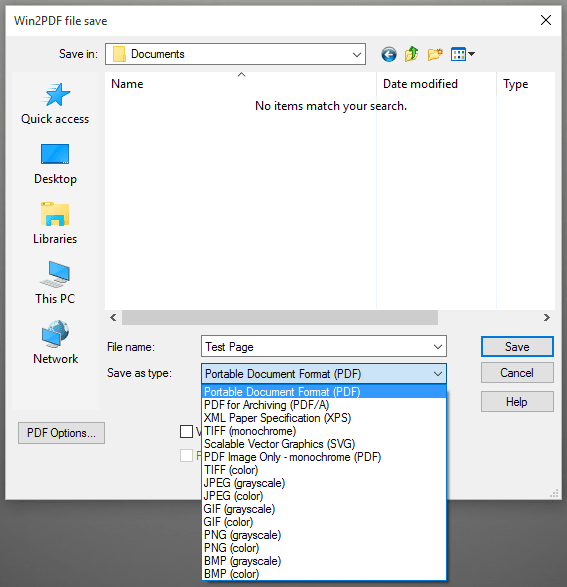
Task: Open Libraries location
Action: click(x=55, y=223)
